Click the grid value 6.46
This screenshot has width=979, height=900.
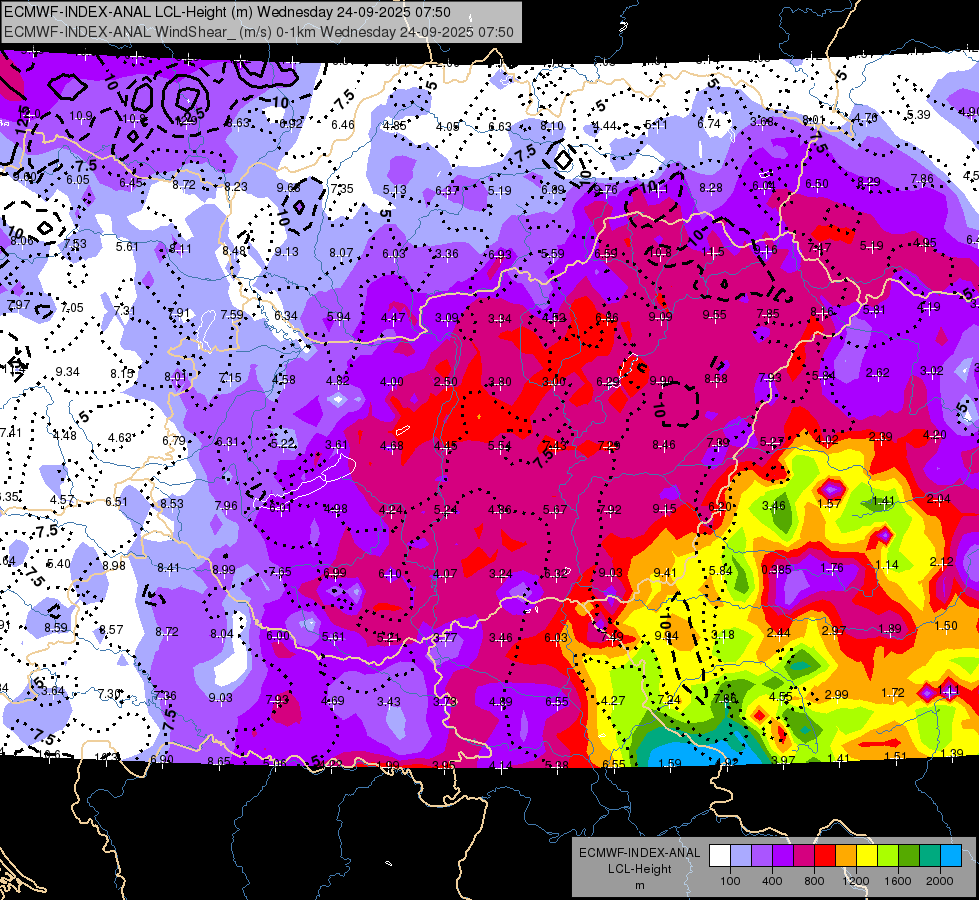click(x=343, y=124)
